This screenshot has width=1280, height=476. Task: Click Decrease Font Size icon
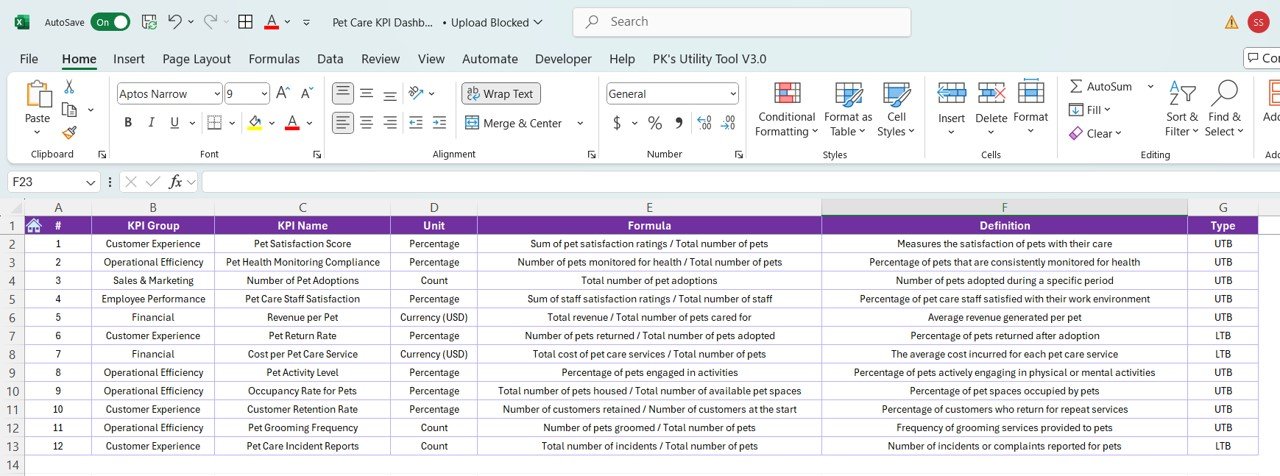pos(307,94)
